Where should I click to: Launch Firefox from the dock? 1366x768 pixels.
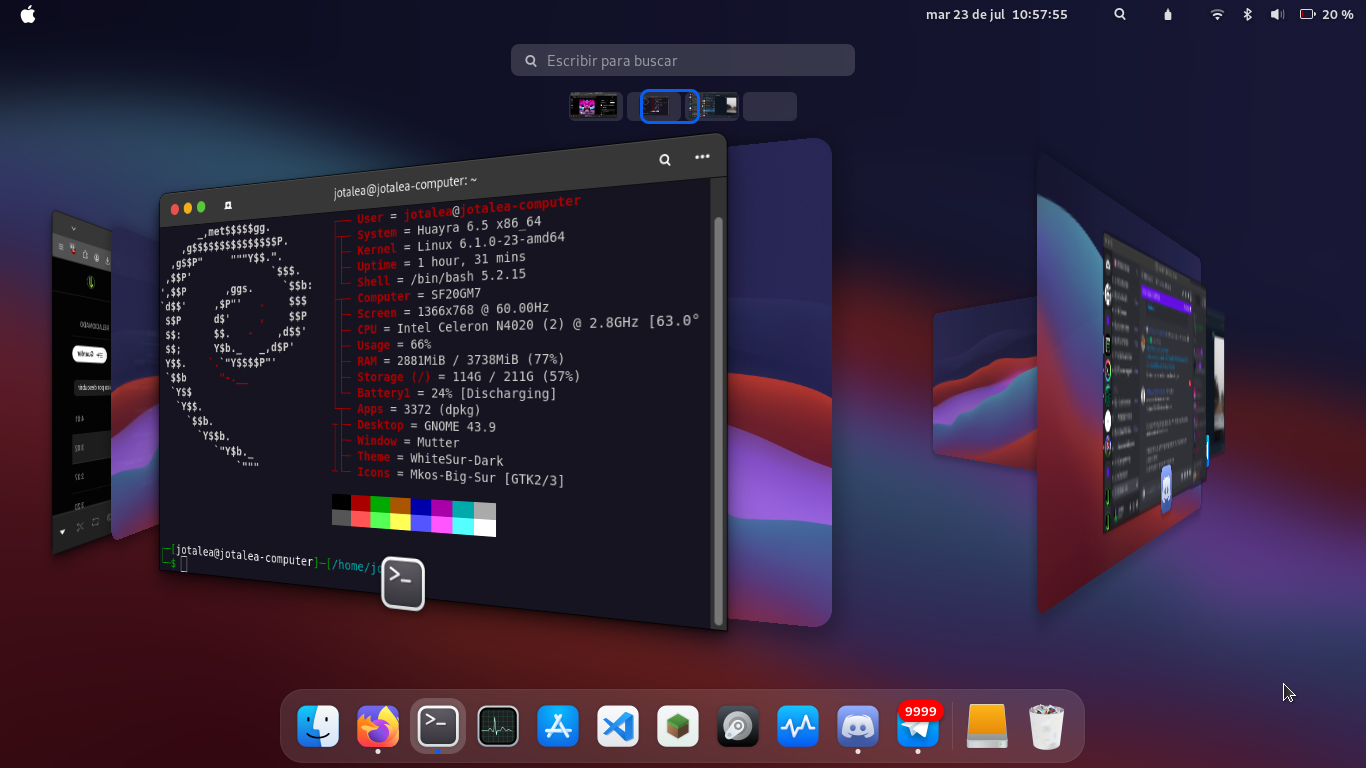coord(378,726)
